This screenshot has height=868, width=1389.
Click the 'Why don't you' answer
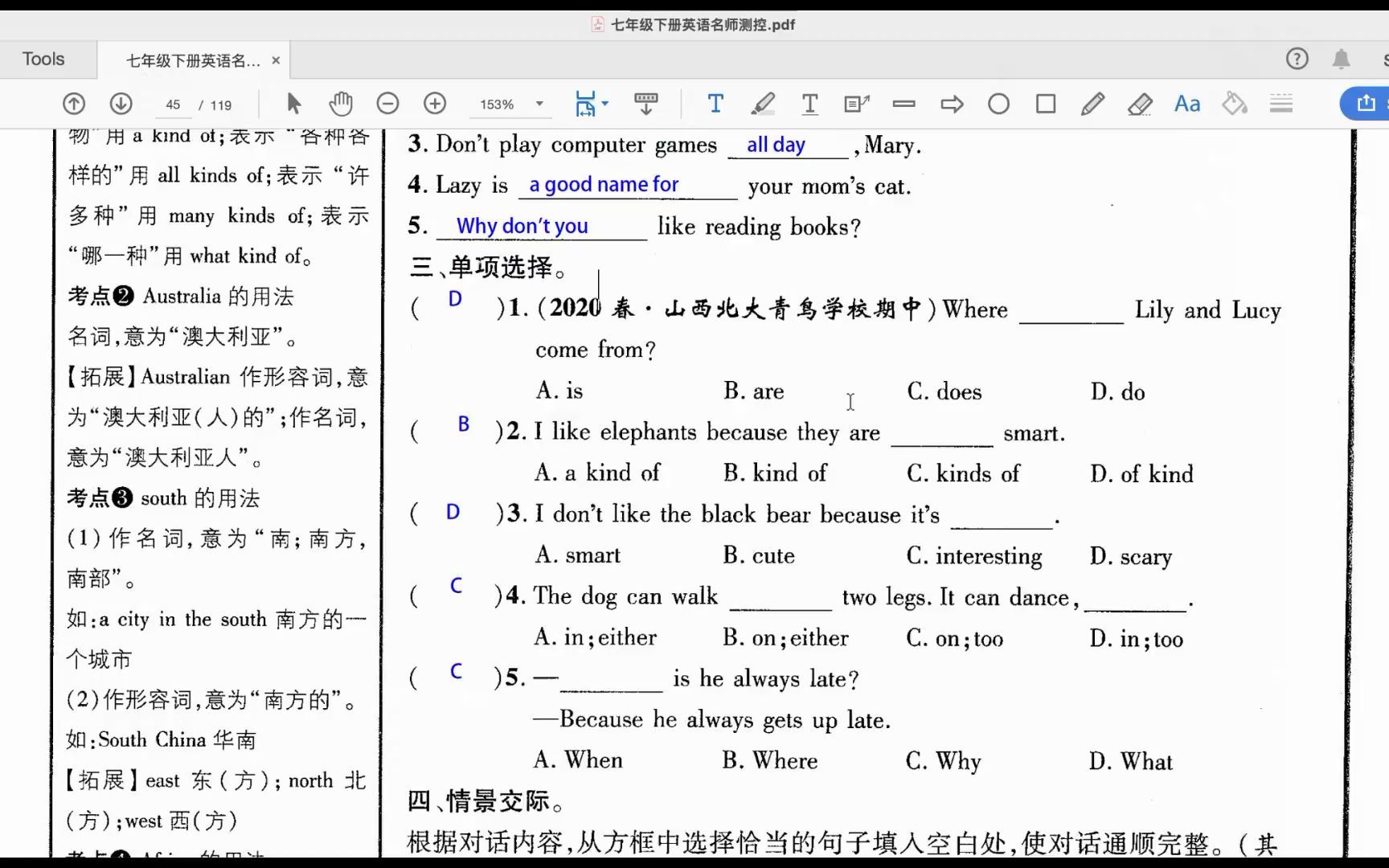click(522, 226)
